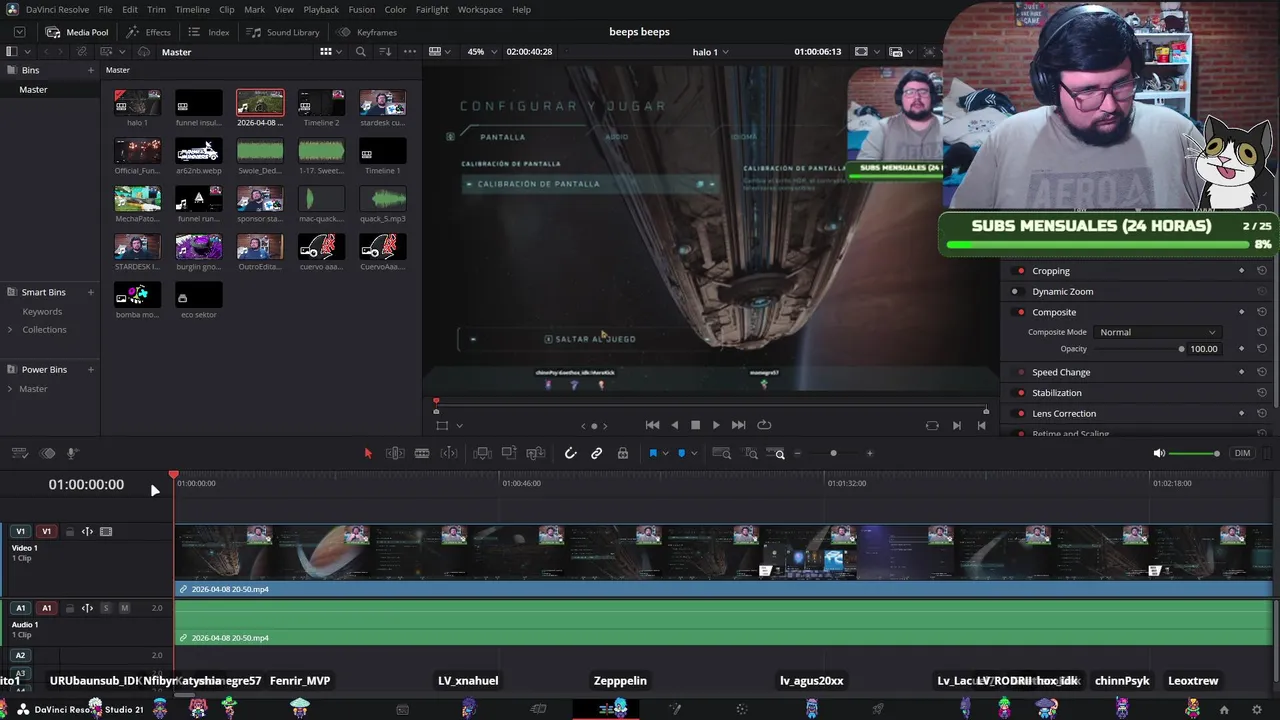This screenshot has width=1280, height=720.
Task: Reset the Cropping settings in the inspector
Action: (1262, 271)
